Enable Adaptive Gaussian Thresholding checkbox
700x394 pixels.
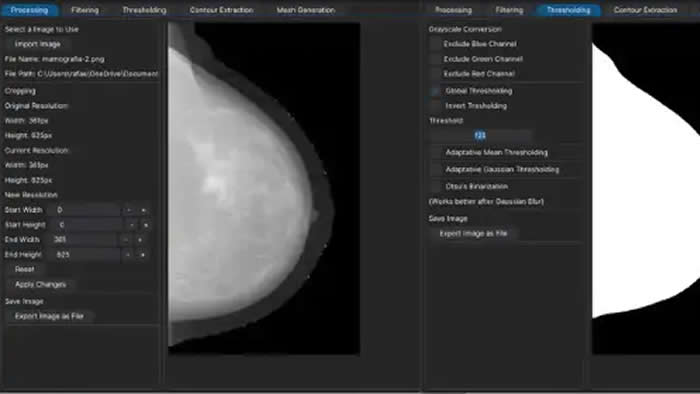[x=435, y=170]
